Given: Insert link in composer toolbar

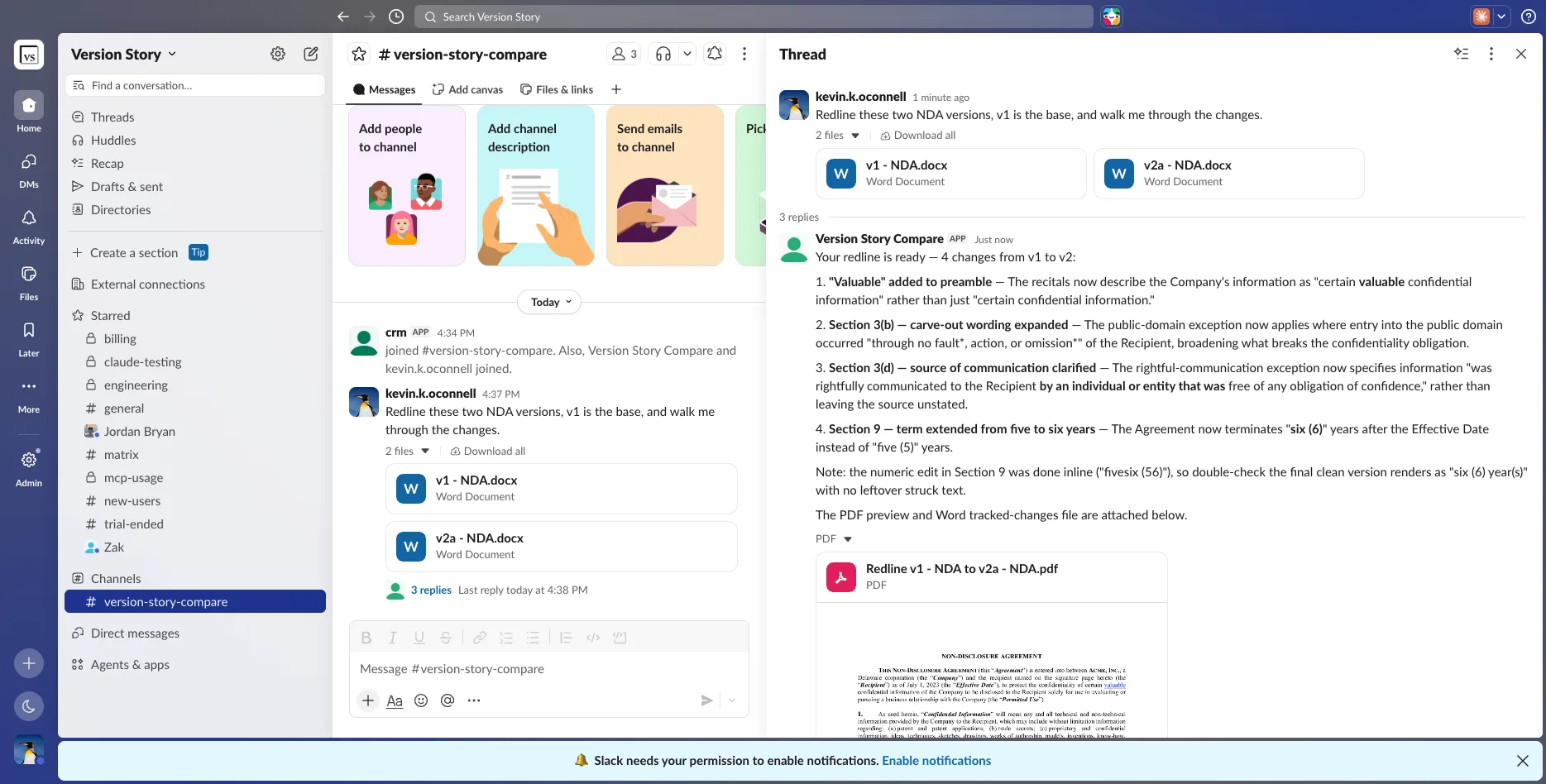Looking at the screenshot, I should tap(480, 638).
